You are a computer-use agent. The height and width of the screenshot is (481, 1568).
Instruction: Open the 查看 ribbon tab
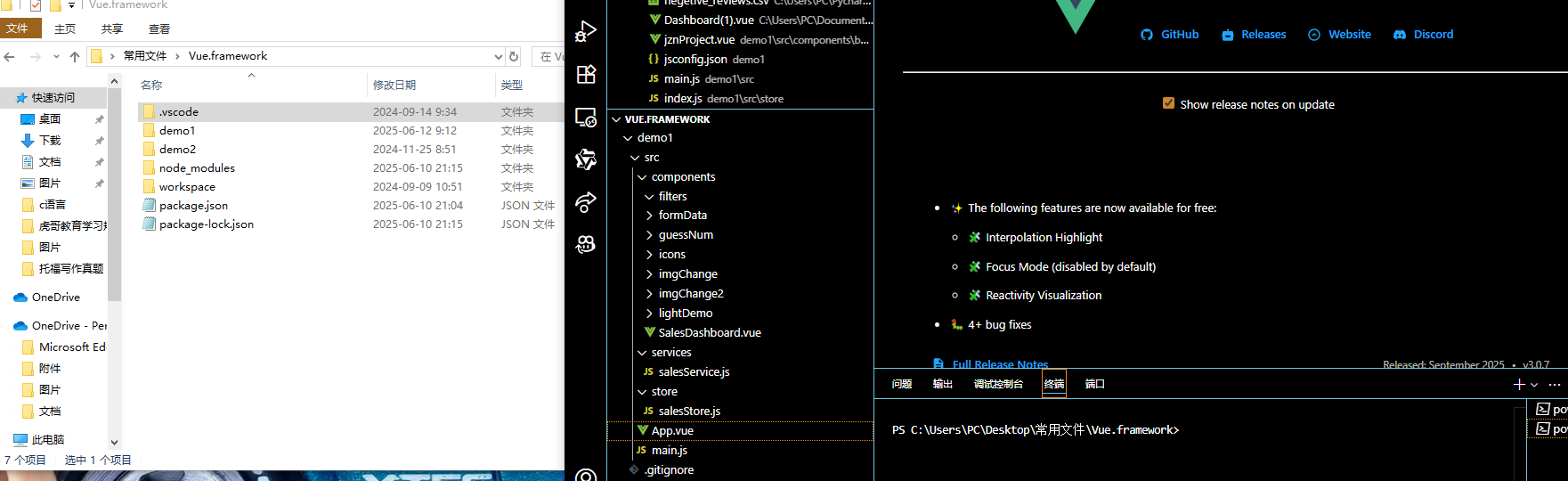click(x=159, y=29)
